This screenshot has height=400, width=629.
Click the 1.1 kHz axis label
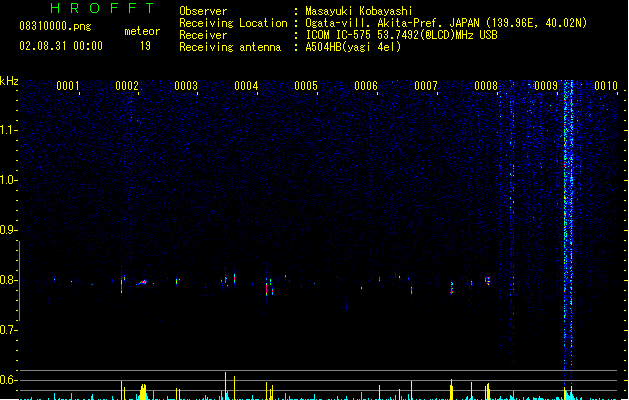(x=8, y=130)
